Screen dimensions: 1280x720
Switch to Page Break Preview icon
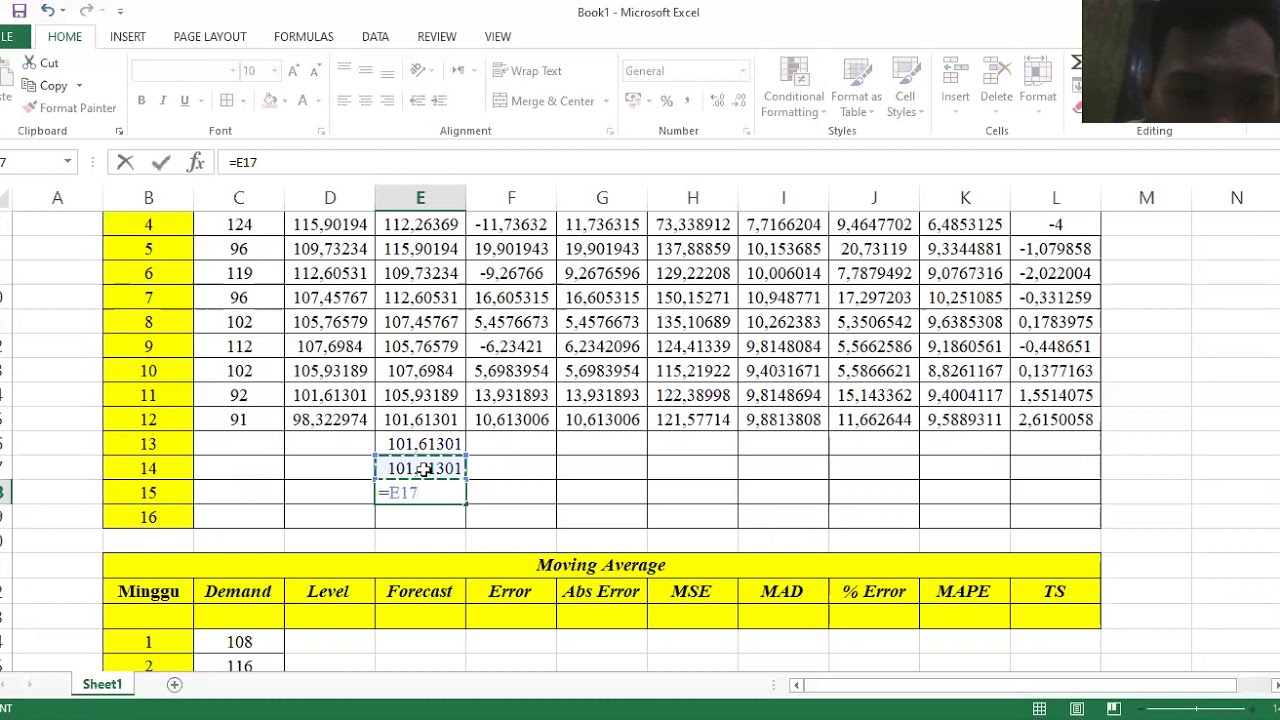point(1114,709)
